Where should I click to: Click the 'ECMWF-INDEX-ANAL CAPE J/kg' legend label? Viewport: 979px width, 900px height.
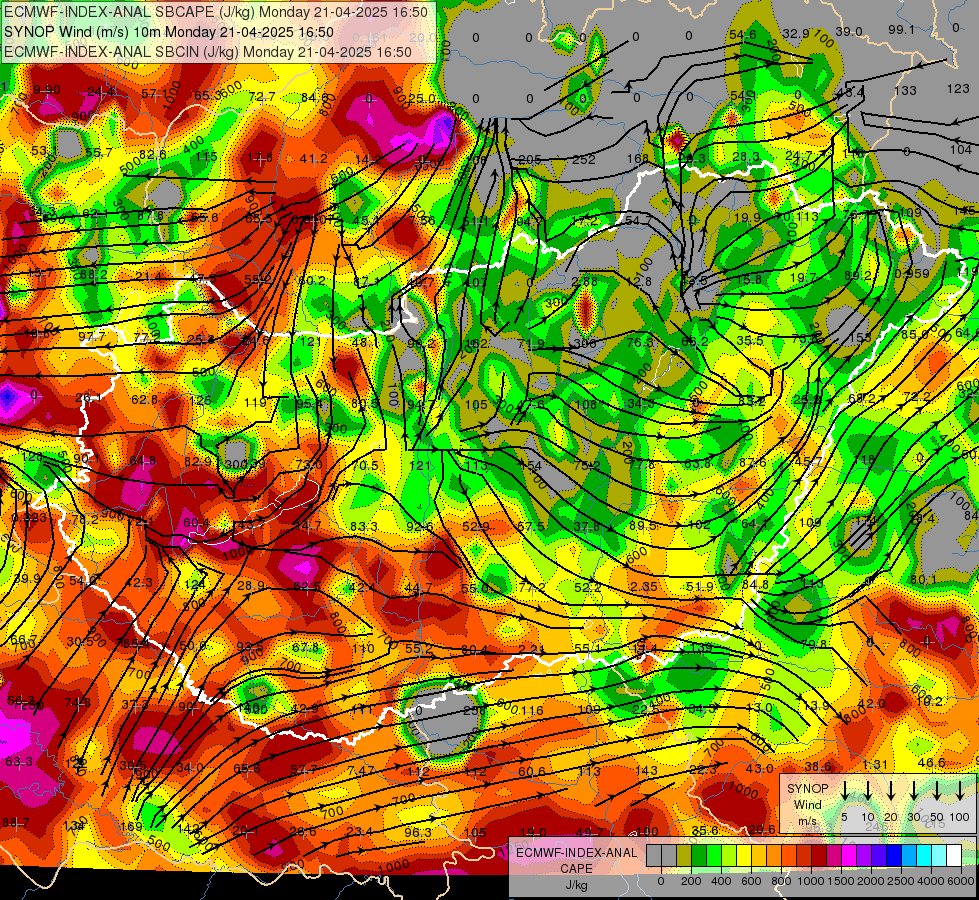tap(576, 868)
